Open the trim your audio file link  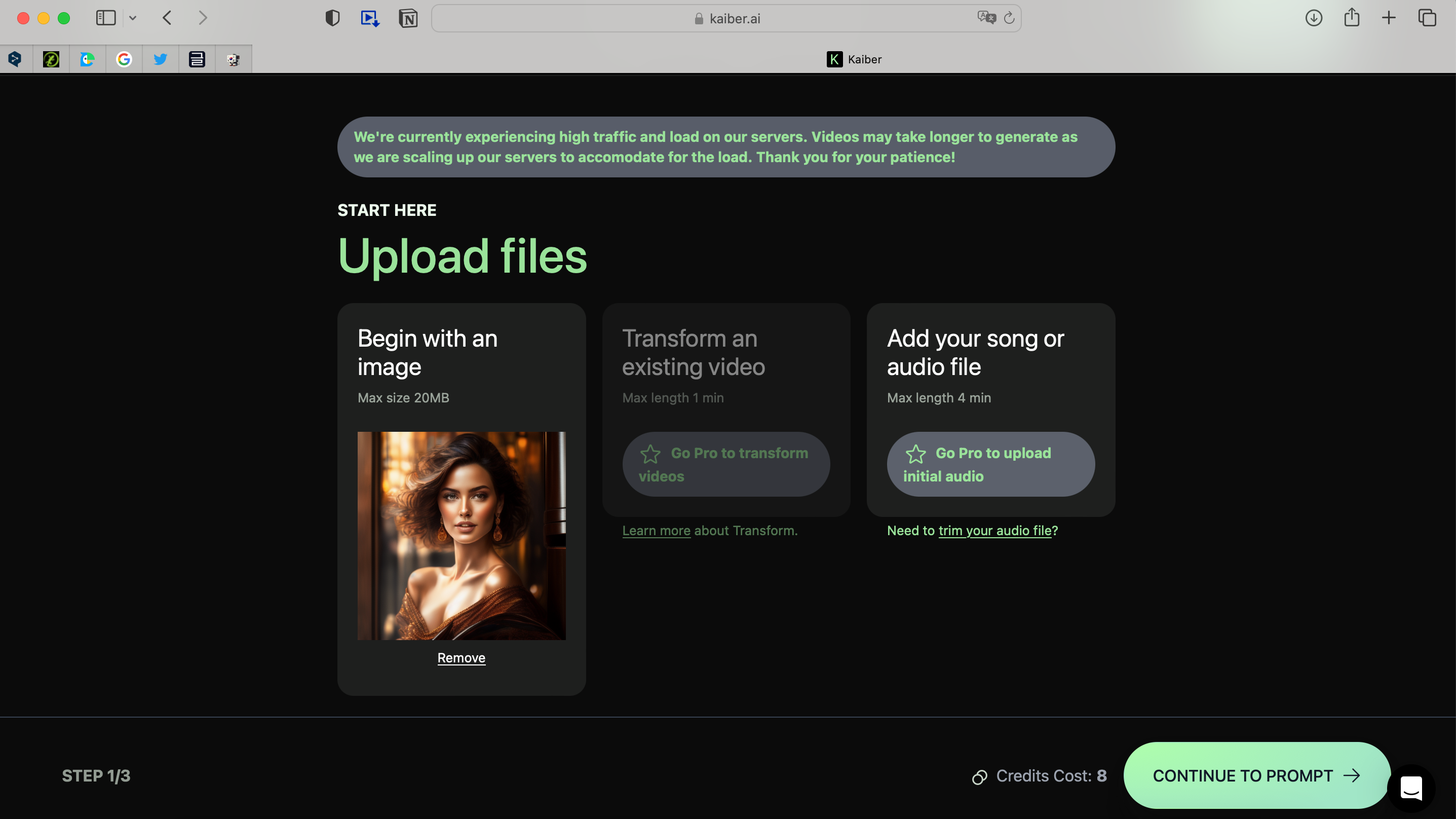click(994, 531)
